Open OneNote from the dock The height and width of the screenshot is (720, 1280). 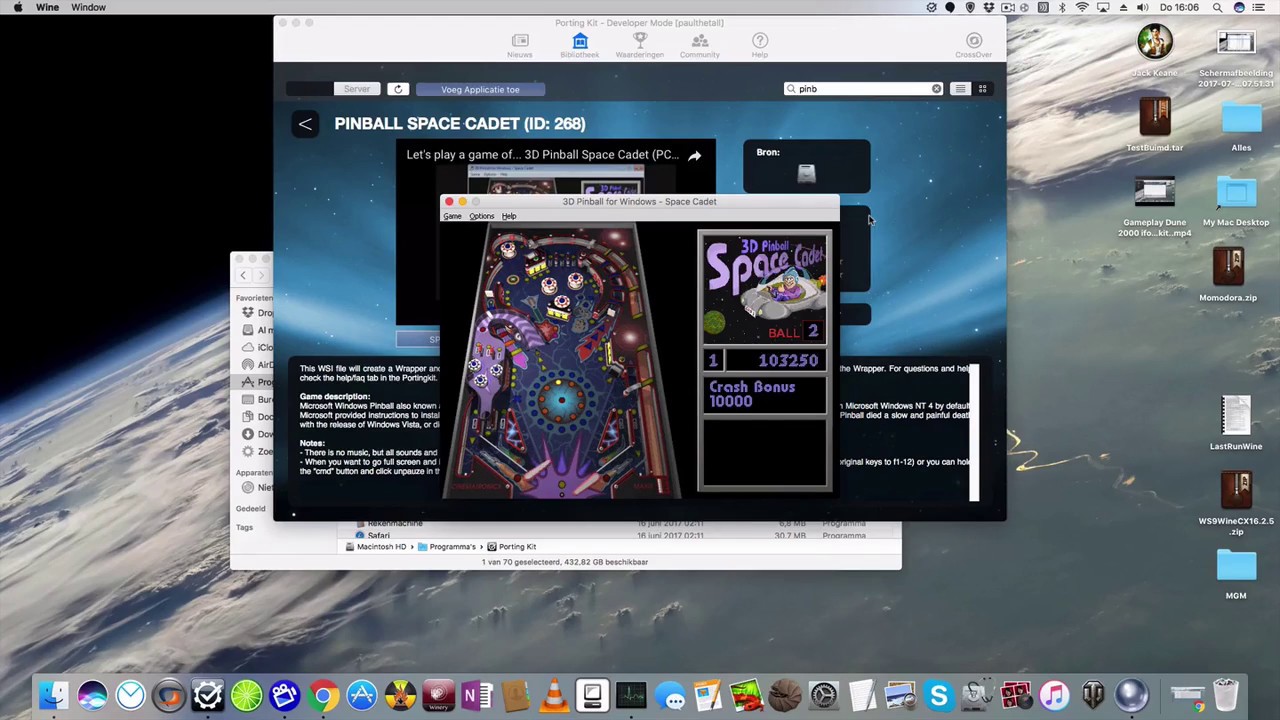click(x=477, y=695)
